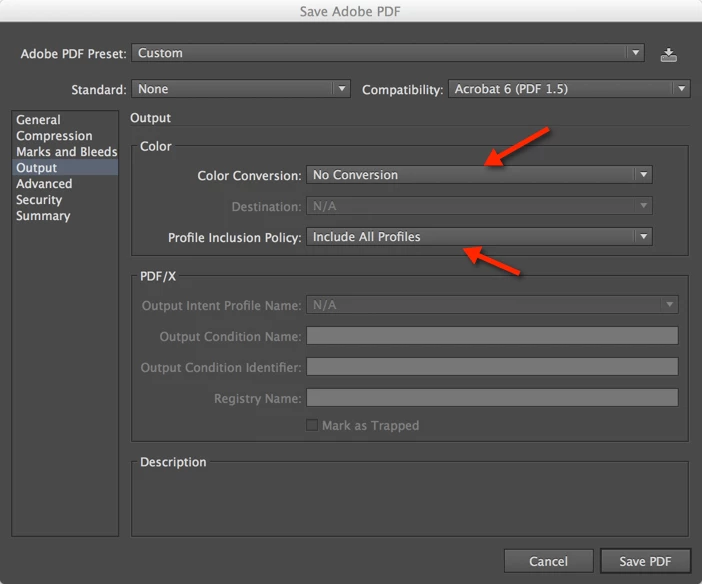Viewport: 702px width, 584px height.
Task: Click the Cancel button
Action: tap(548, 561)
